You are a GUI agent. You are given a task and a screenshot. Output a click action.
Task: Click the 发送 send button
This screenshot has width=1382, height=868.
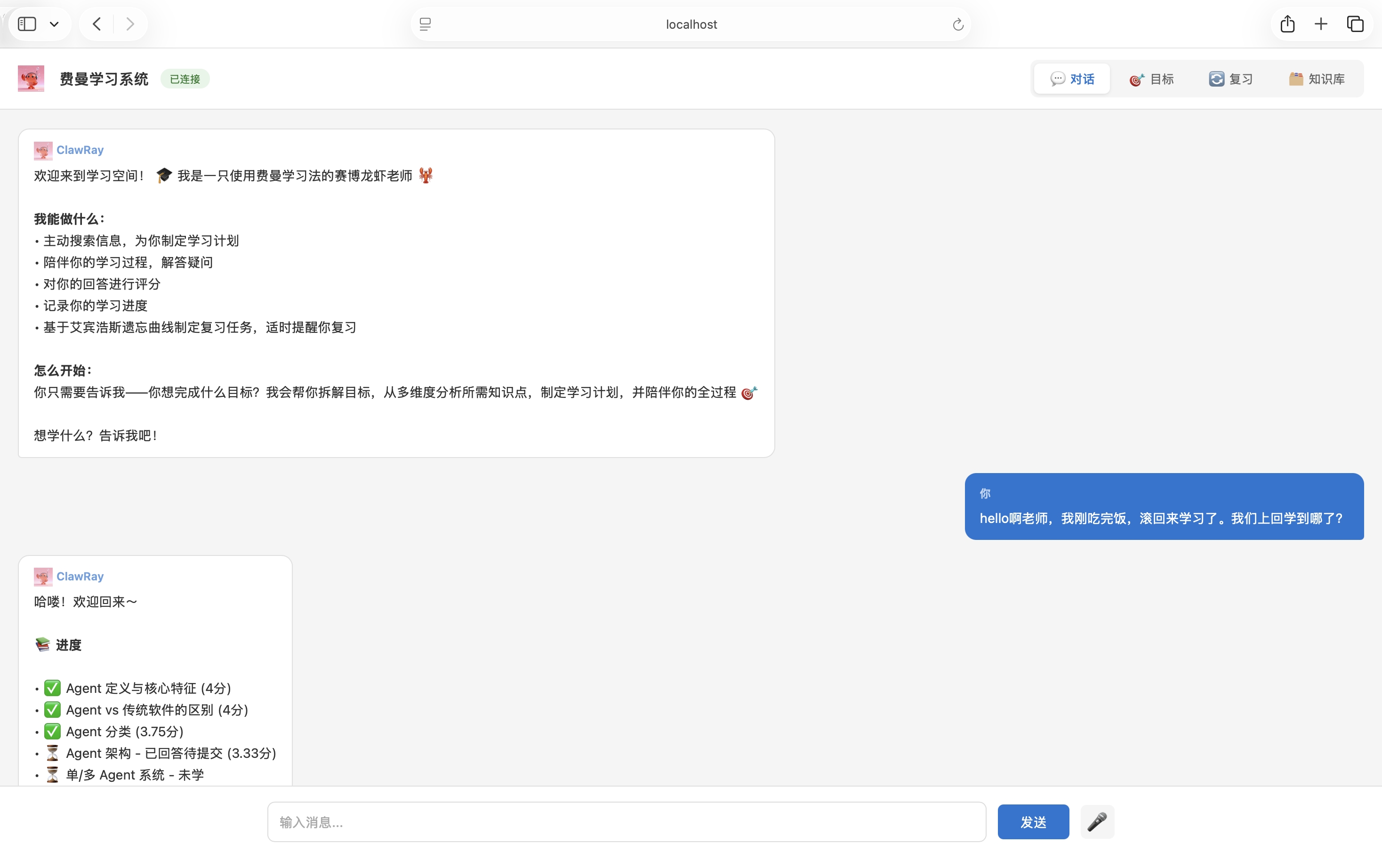pos(1033,822)
